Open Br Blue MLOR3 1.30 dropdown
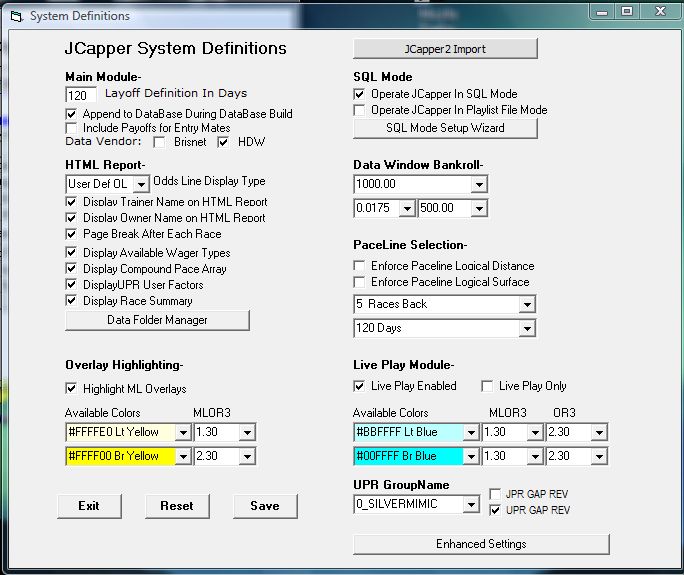 (535, 456)
